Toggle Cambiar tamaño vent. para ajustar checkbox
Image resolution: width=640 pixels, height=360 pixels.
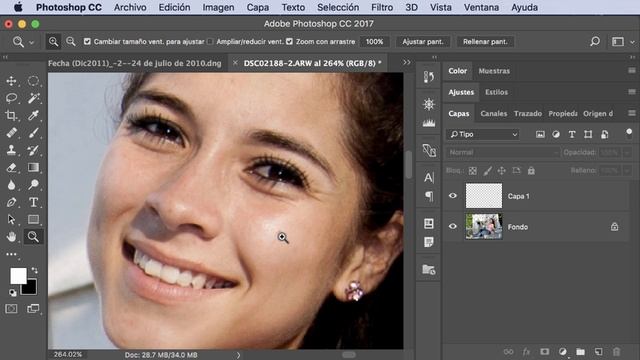[x=87, y=42]
